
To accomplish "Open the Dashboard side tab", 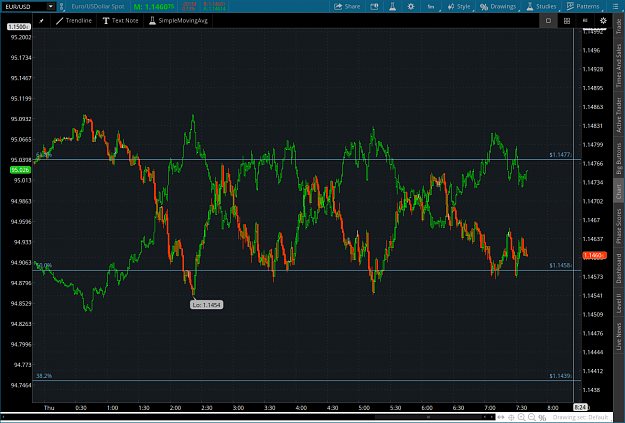I will tap(619, 269).
